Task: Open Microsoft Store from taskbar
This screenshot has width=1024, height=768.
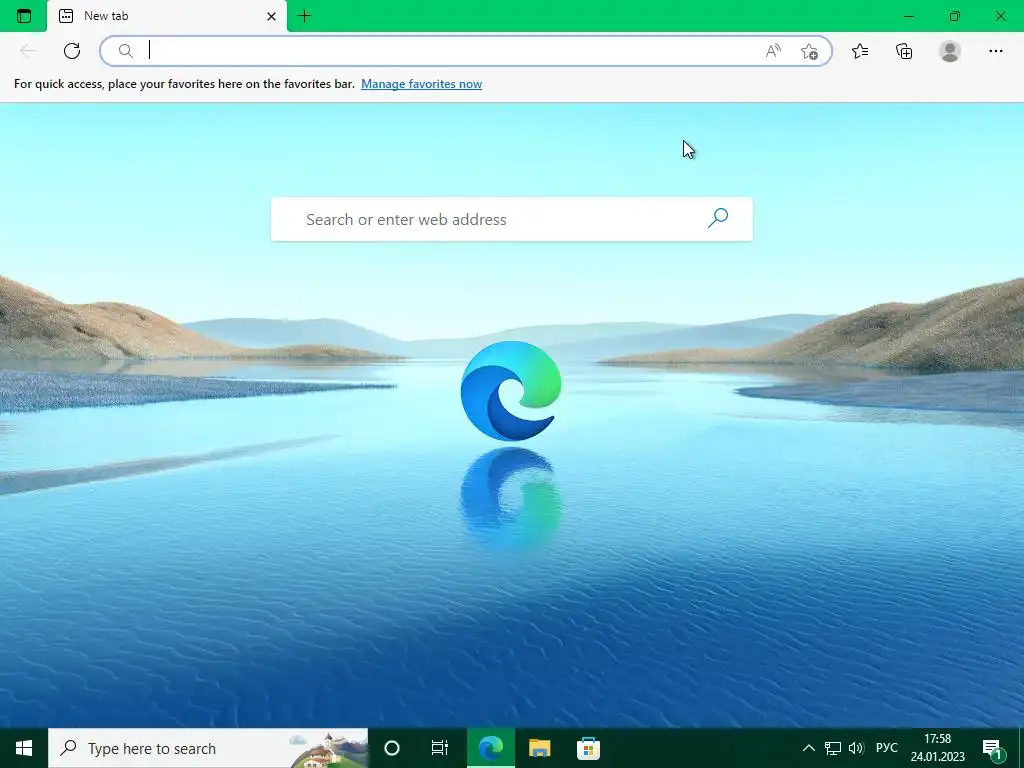Action: [x=588, y=748]
